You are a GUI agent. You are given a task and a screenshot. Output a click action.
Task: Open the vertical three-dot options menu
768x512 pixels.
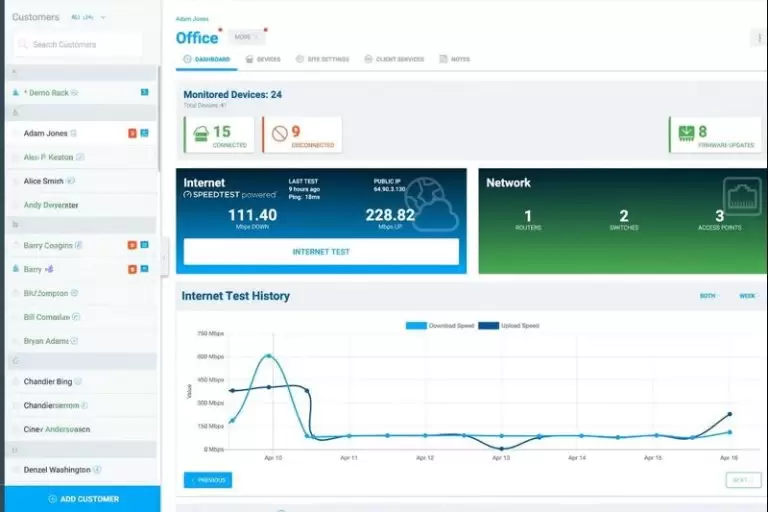pyautogui.click(x=757, y=39)
